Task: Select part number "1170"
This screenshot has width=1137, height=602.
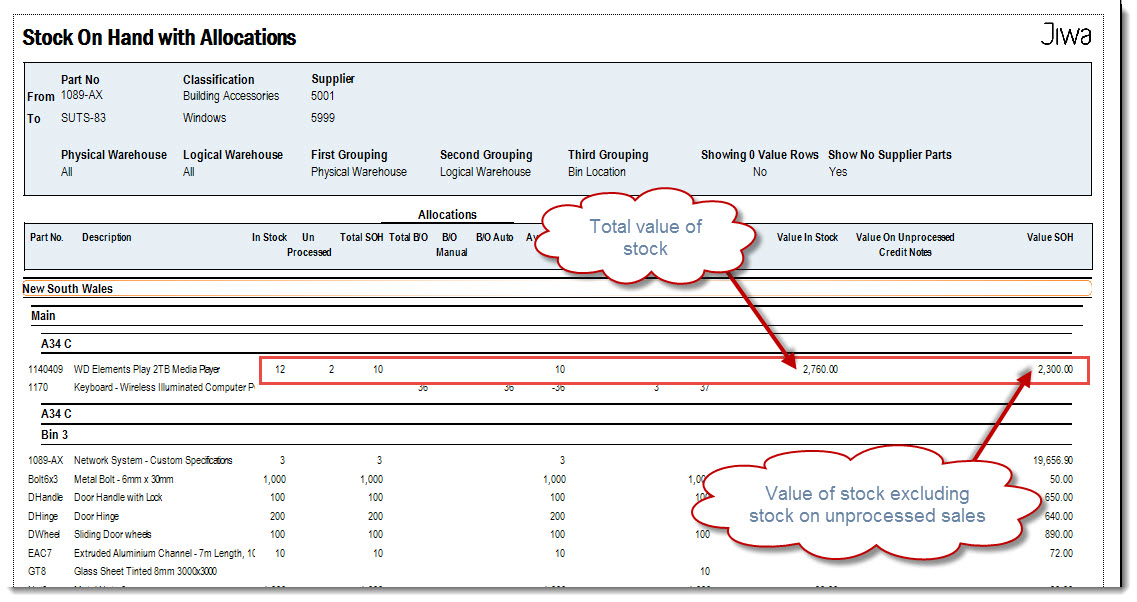Action: pyautogui.click(x=38, y=387)
